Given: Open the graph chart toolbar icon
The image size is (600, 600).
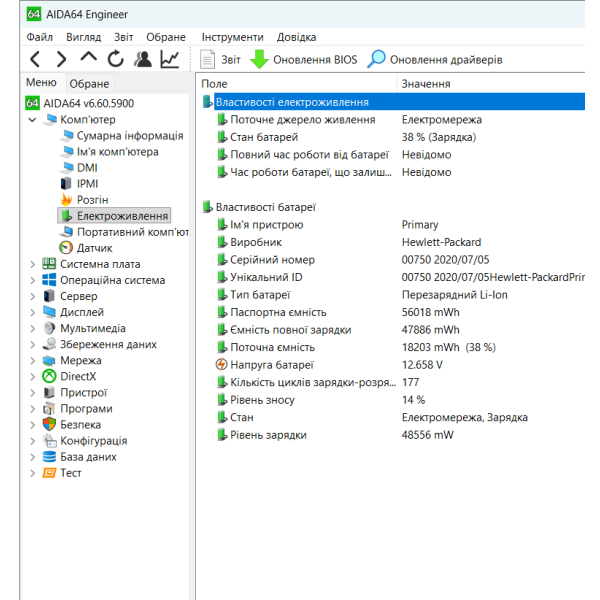Looking at the screenshot, I should click(x=170, y=59).
